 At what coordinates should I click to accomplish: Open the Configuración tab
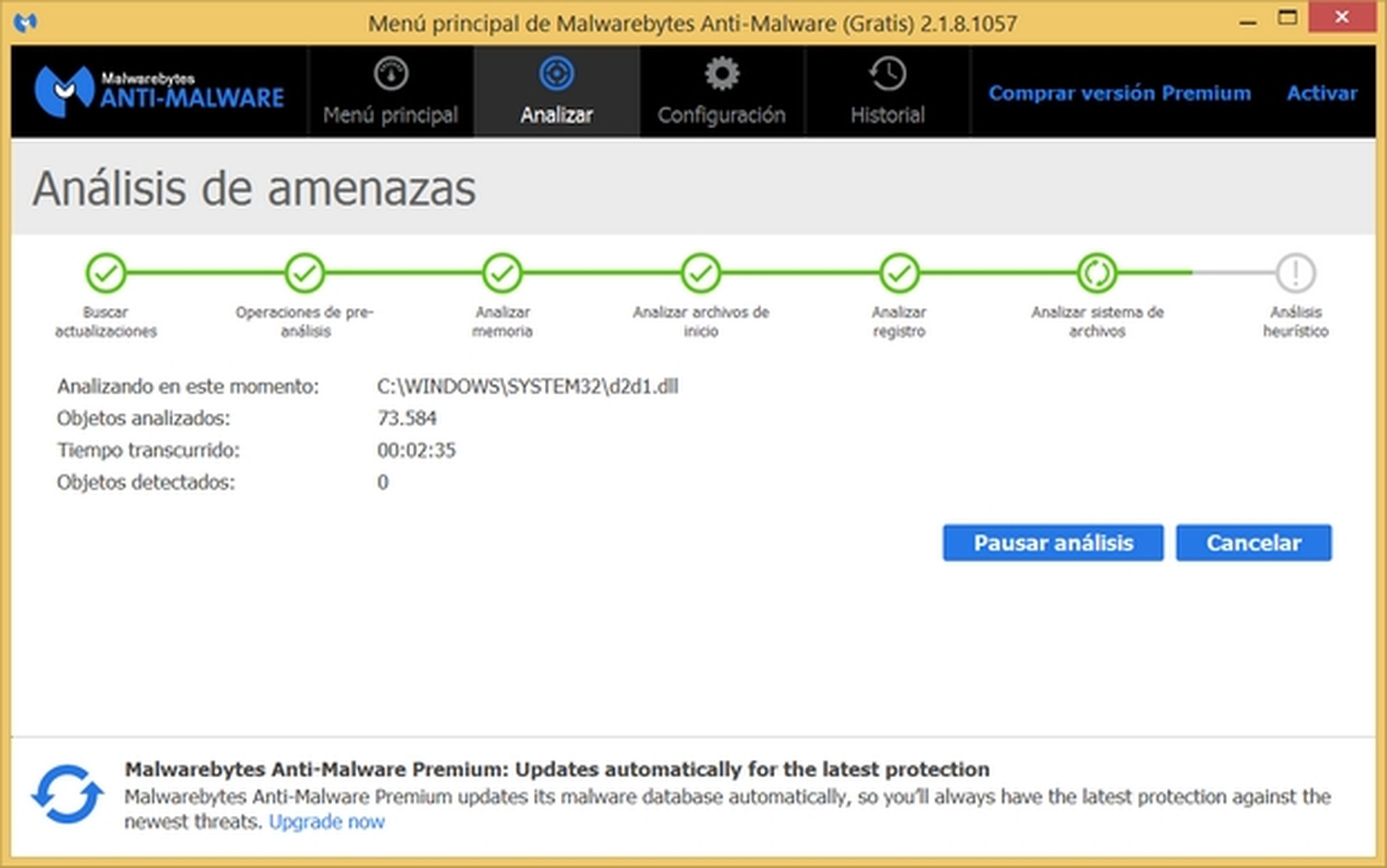coord(722,91)
